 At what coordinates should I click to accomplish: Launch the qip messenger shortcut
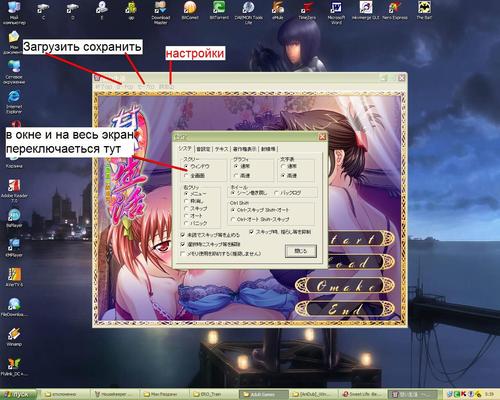click(x=131, y=11)
